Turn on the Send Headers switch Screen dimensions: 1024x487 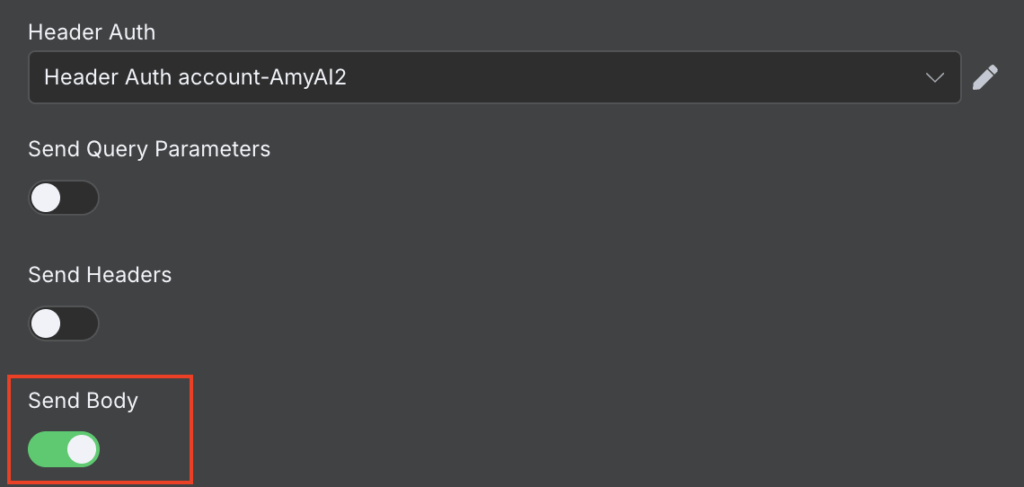pos(63,323)
